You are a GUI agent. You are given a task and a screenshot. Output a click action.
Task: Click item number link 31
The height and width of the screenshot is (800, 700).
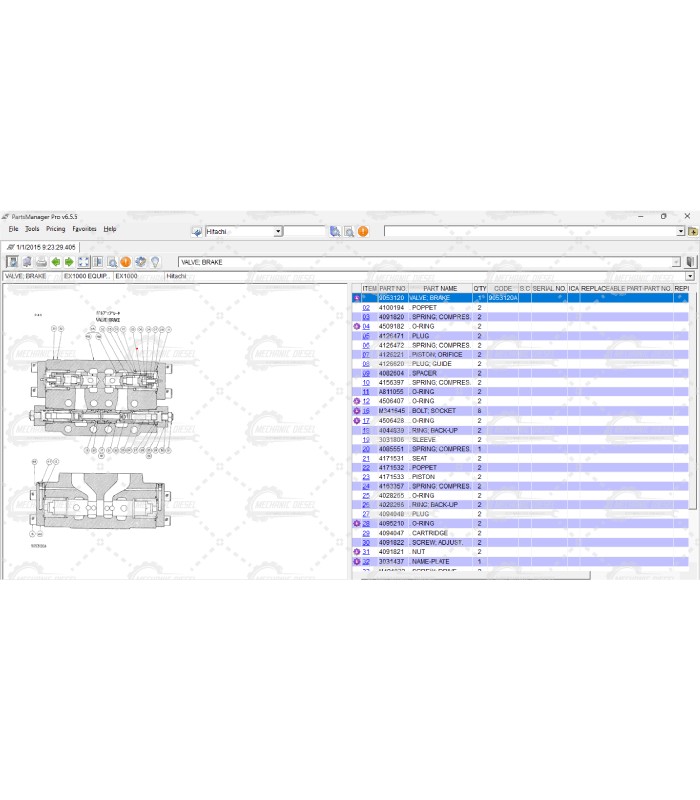[x=366, y=552]
